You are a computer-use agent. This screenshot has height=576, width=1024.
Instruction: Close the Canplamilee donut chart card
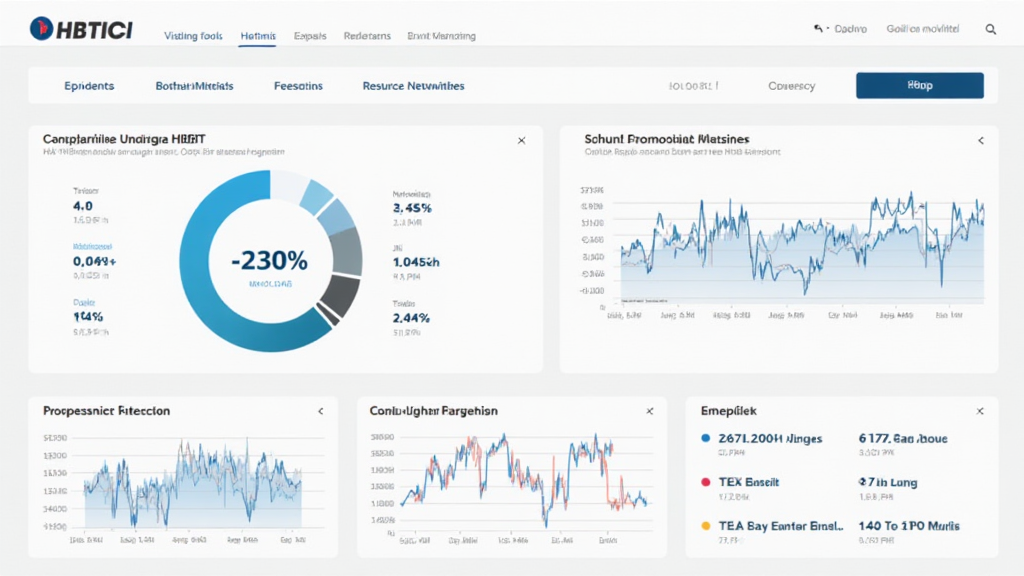(521, 141)
